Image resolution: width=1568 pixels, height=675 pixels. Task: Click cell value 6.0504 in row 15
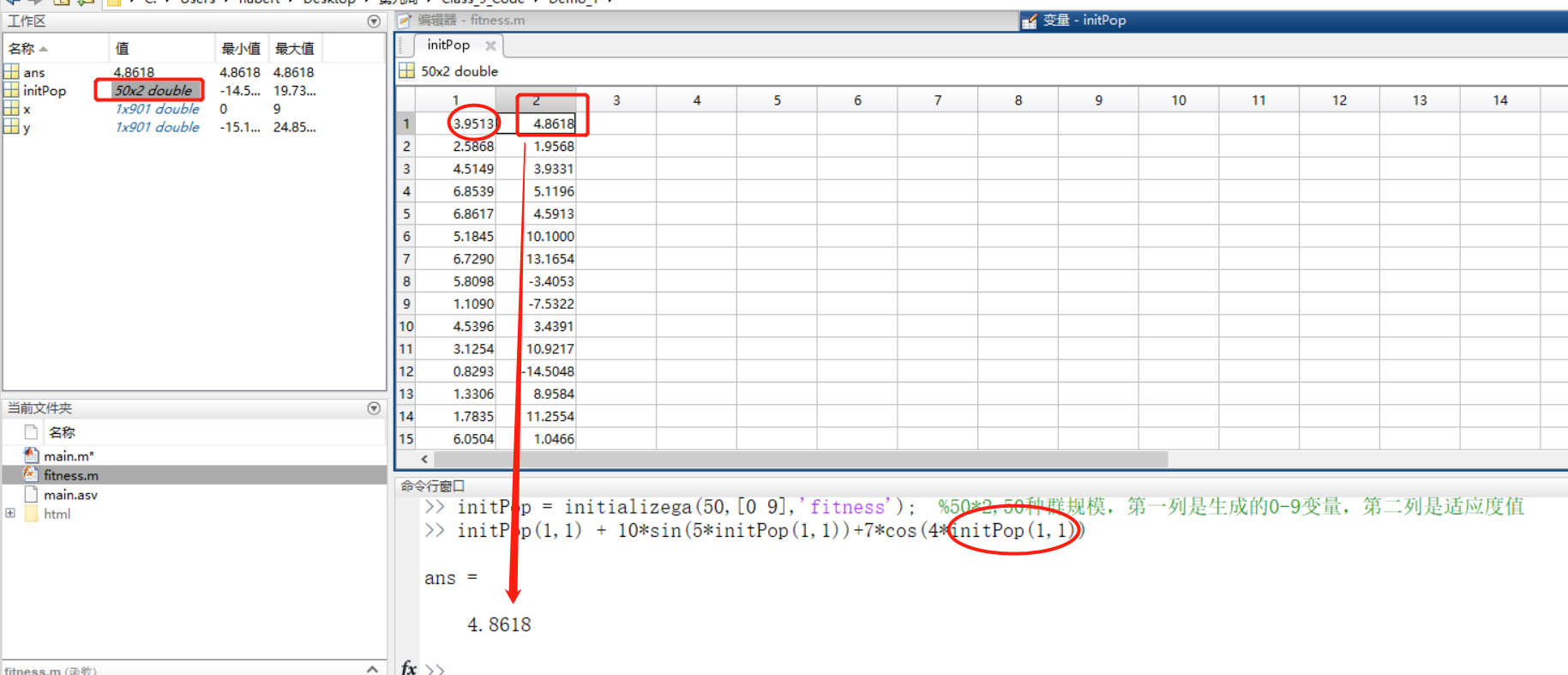[x=473, y=439]
